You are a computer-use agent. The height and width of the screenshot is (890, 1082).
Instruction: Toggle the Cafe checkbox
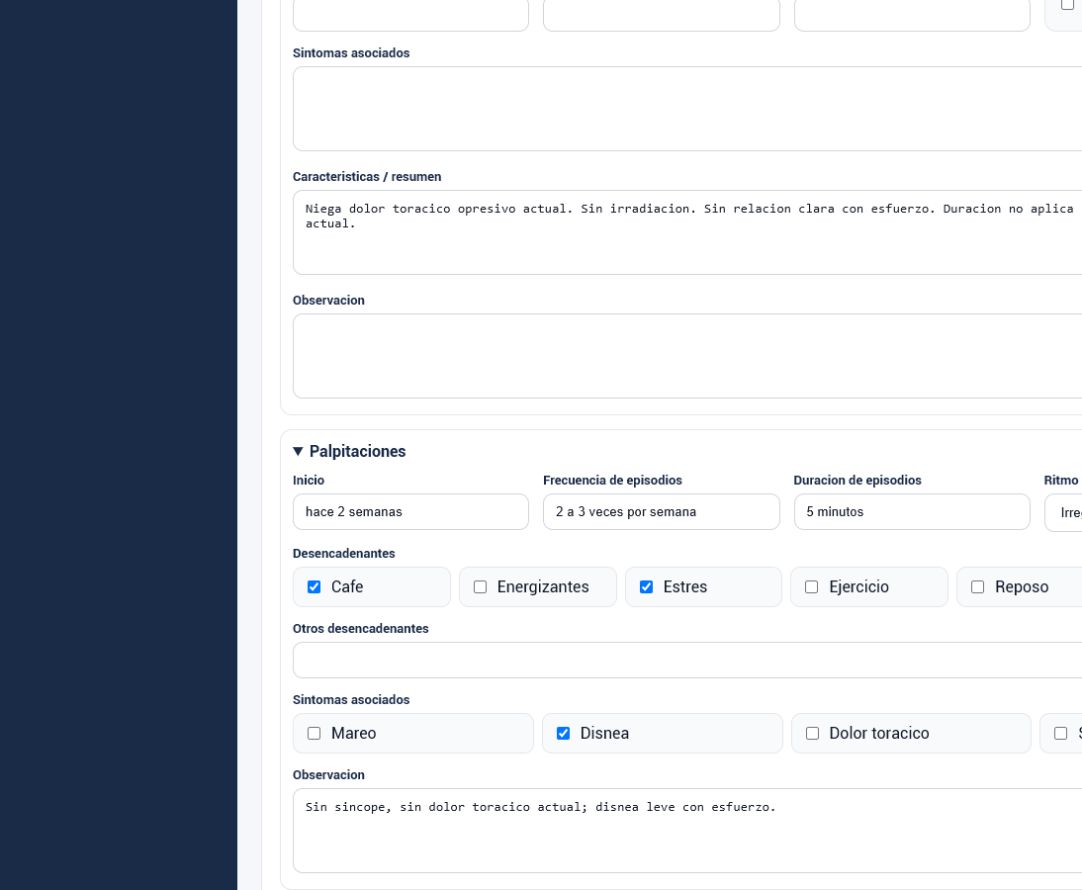314,587
